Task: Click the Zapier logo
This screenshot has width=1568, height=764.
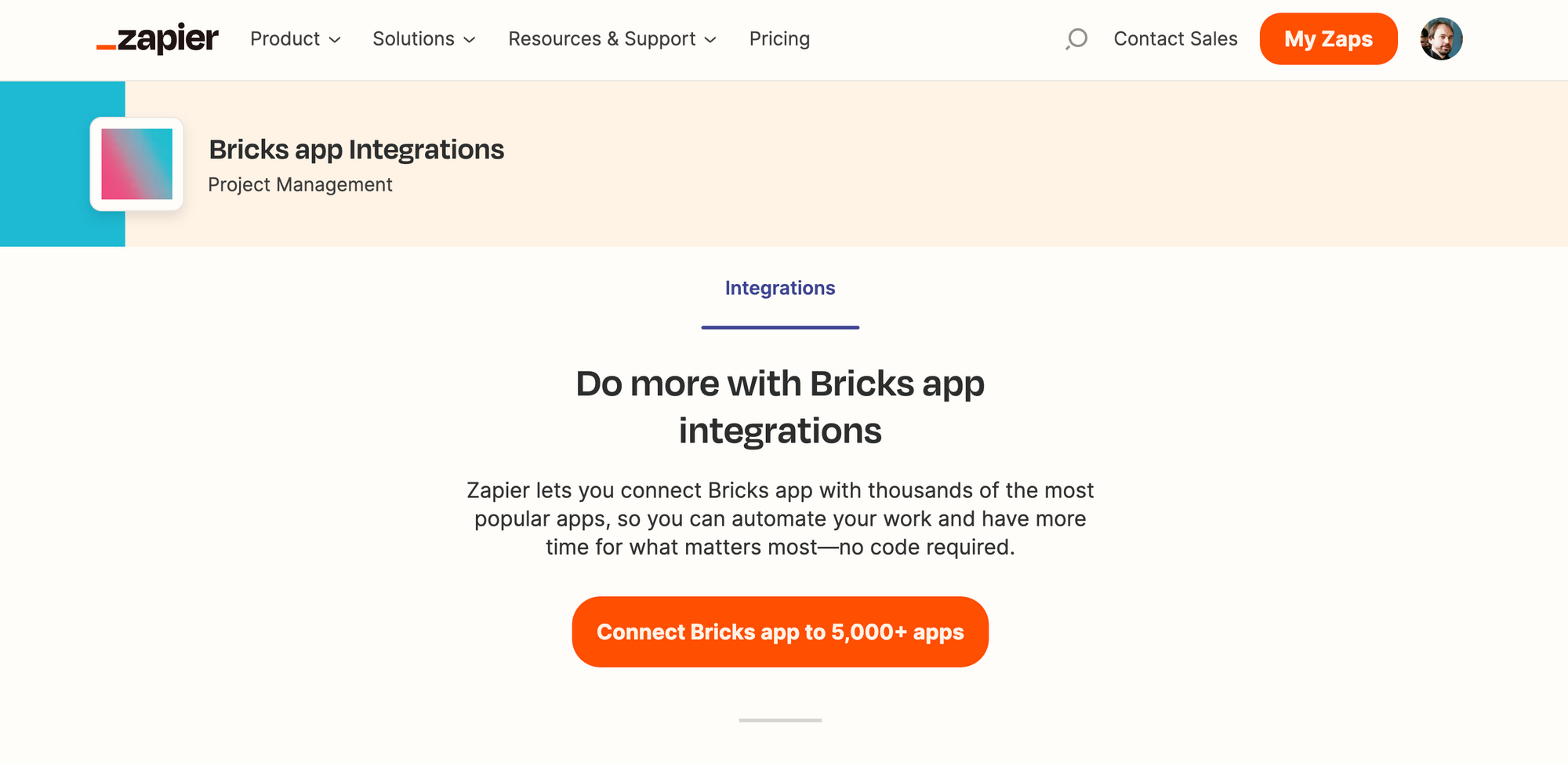Action: click(158, 38)
